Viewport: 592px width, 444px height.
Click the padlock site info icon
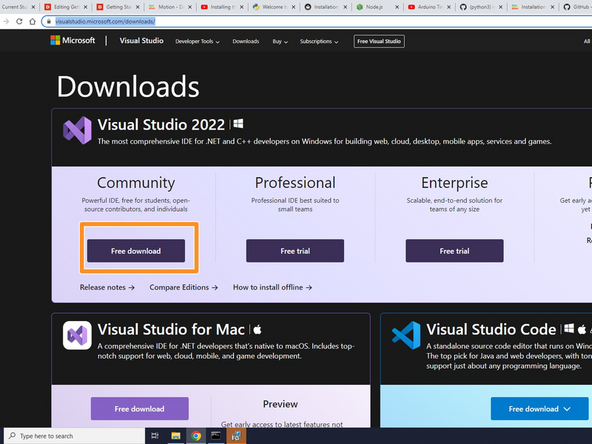49,22
